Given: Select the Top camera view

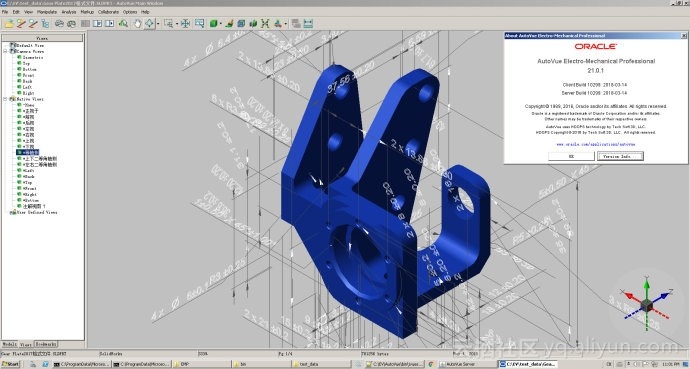Looking at the screenshot, I should [26, 63].
